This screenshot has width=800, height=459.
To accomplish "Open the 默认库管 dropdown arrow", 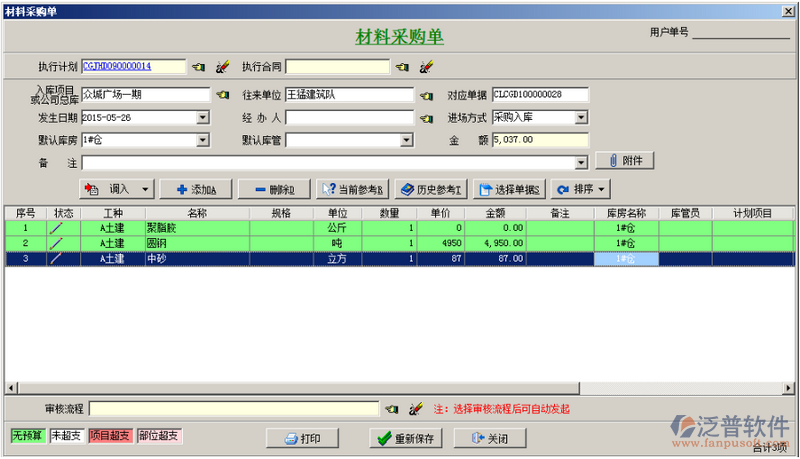I will click(x=406, y=140).
